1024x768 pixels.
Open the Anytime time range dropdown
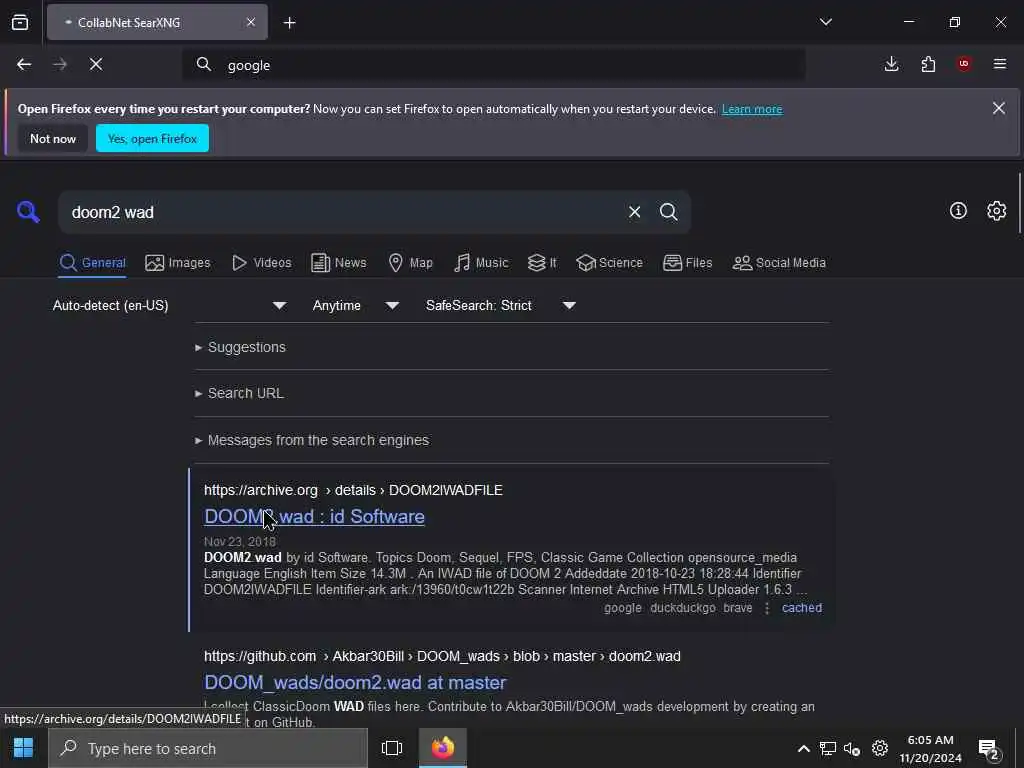click(356, 306)
